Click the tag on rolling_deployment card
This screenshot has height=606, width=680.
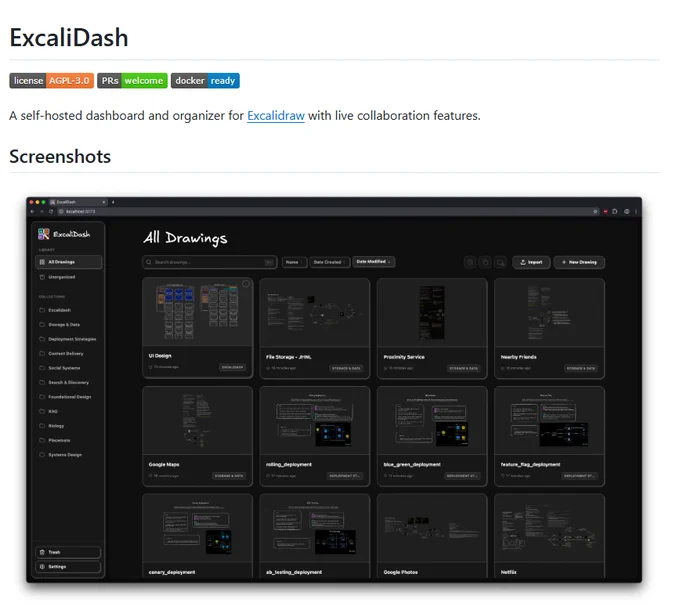(344, 476)
